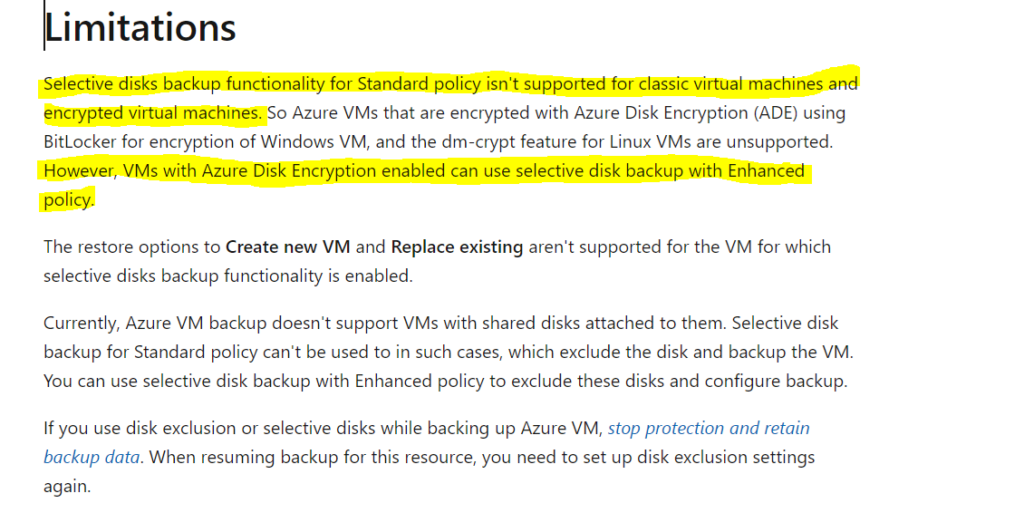Click the "(ADE)" abbreviation
Viewport: 1024px width, 532px height.
[x=776, y=113]
